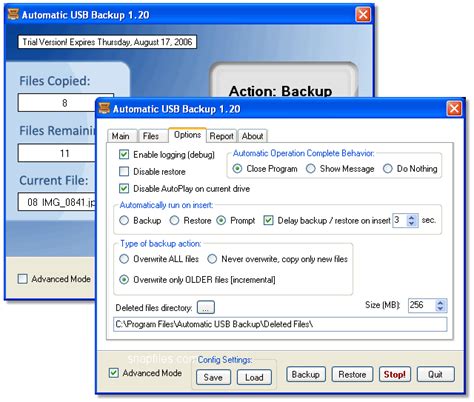This screenshot has height=402, width=474.
Task: Click the Trial Version expiry notice
Action: (107, 42)
